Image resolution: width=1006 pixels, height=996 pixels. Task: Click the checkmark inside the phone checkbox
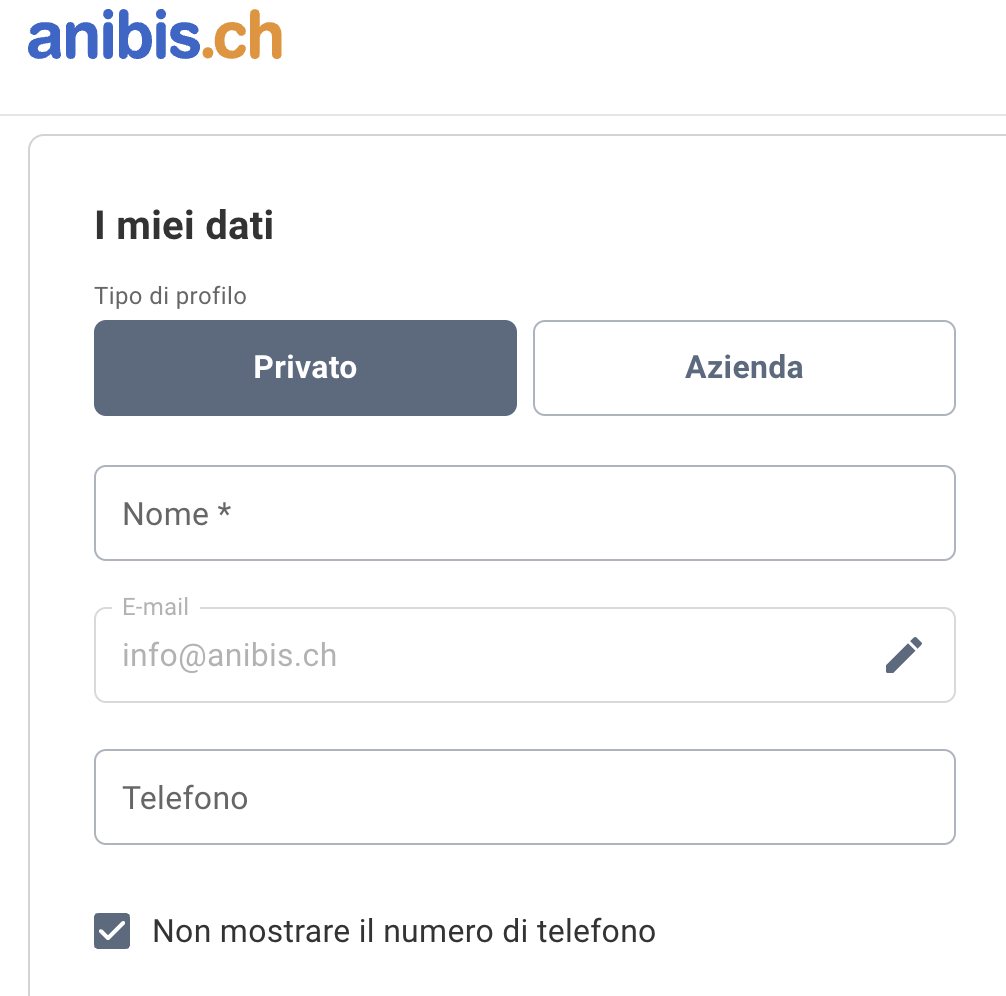click(112, 931)
